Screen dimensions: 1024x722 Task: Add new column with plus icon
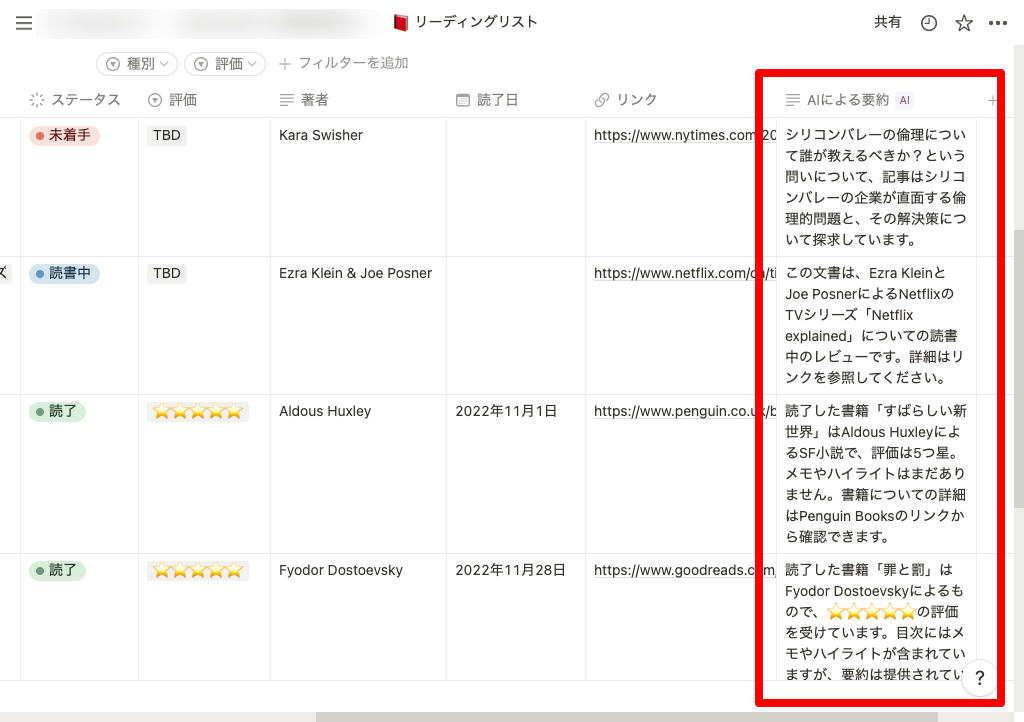[x=992, y=100]
